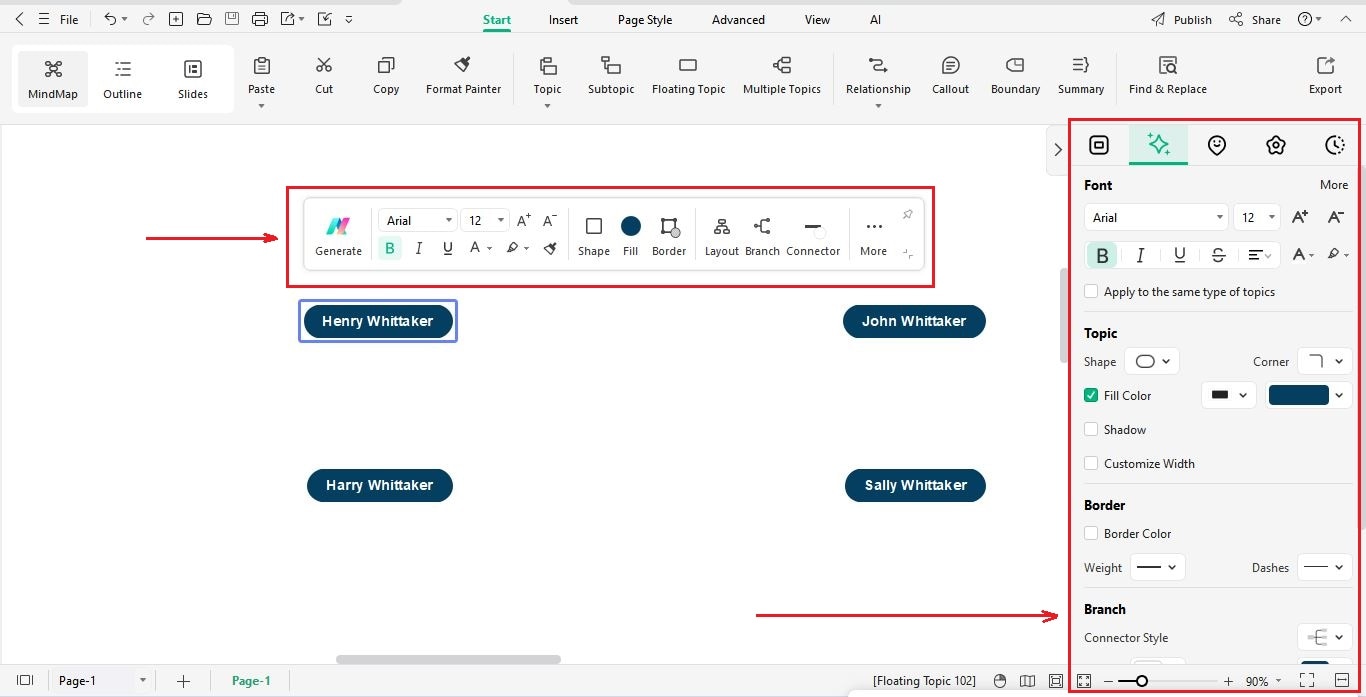Select the Henry Whittaker topic node
Image resolution: width=1366 pixels, height=697 pixels.
[x=377, y=321]
